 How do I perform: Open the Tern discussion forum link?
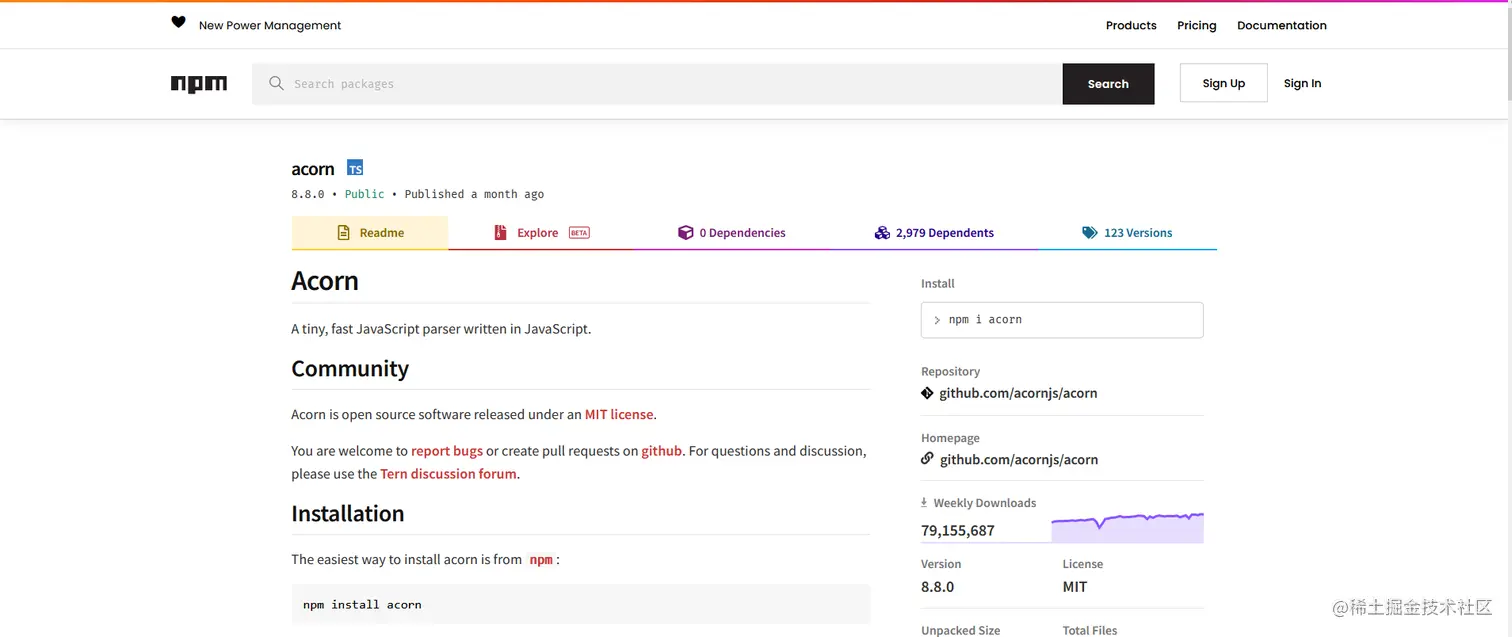click(448, 474)
